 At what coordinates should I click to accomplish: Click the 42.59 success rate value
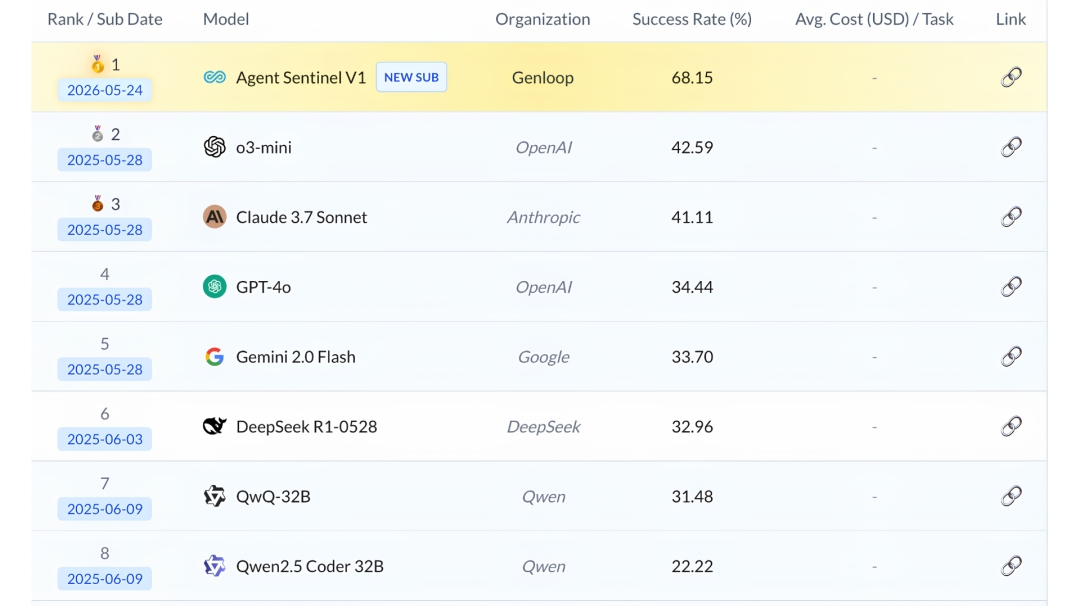coord(692,147)
